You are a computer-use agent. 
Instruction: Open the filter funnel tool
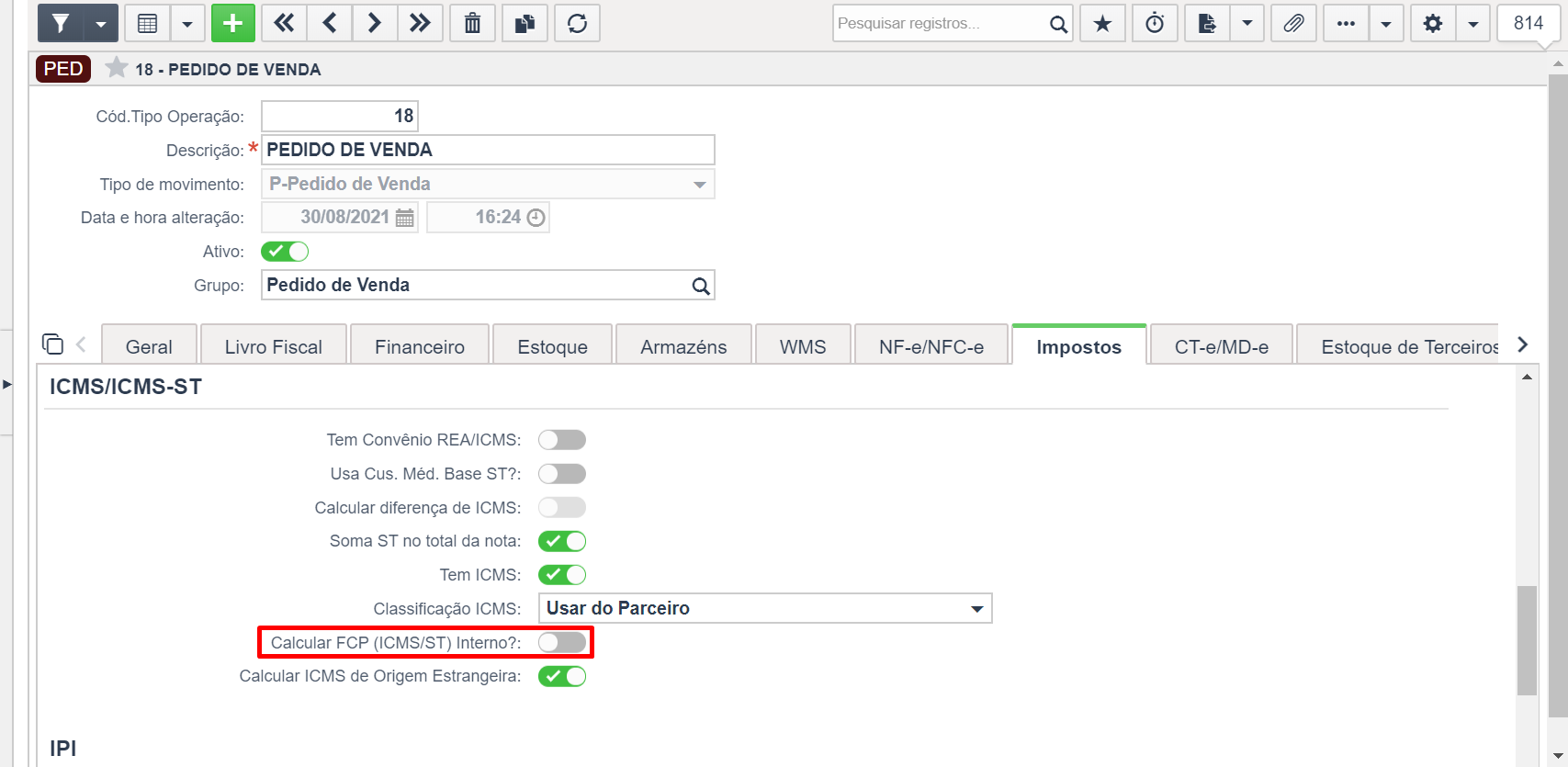point(61,23)
